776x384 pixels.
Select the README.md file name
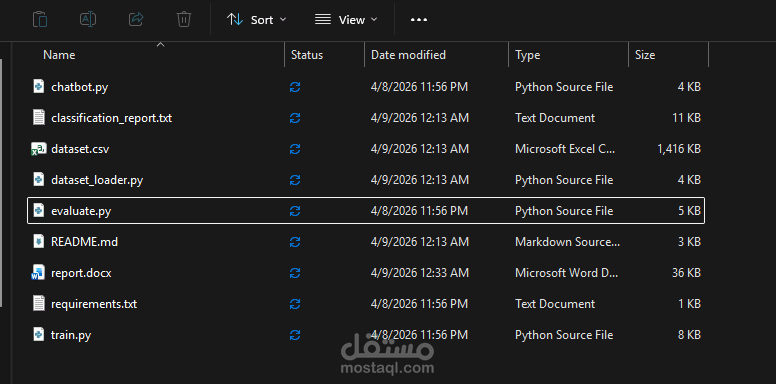85,242
